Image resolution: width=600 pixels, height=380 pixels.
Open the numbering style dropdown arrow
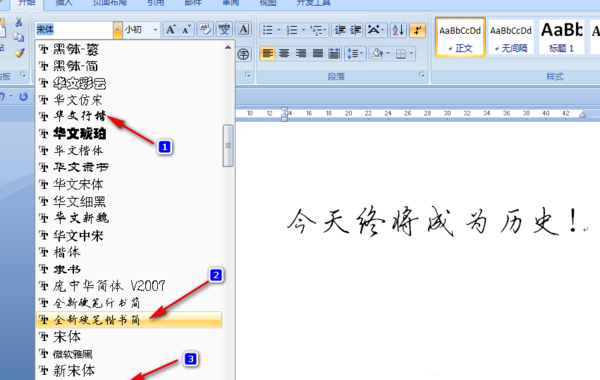[303, 30]
